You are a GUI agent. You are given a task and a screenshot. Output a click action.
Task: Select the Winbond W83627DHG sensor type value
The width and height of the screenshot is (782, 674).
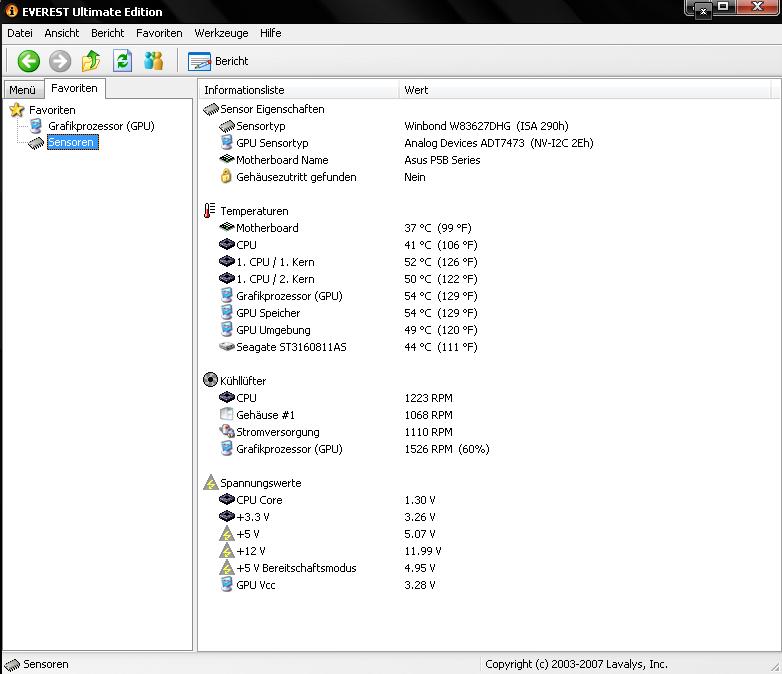click(486, 126)
